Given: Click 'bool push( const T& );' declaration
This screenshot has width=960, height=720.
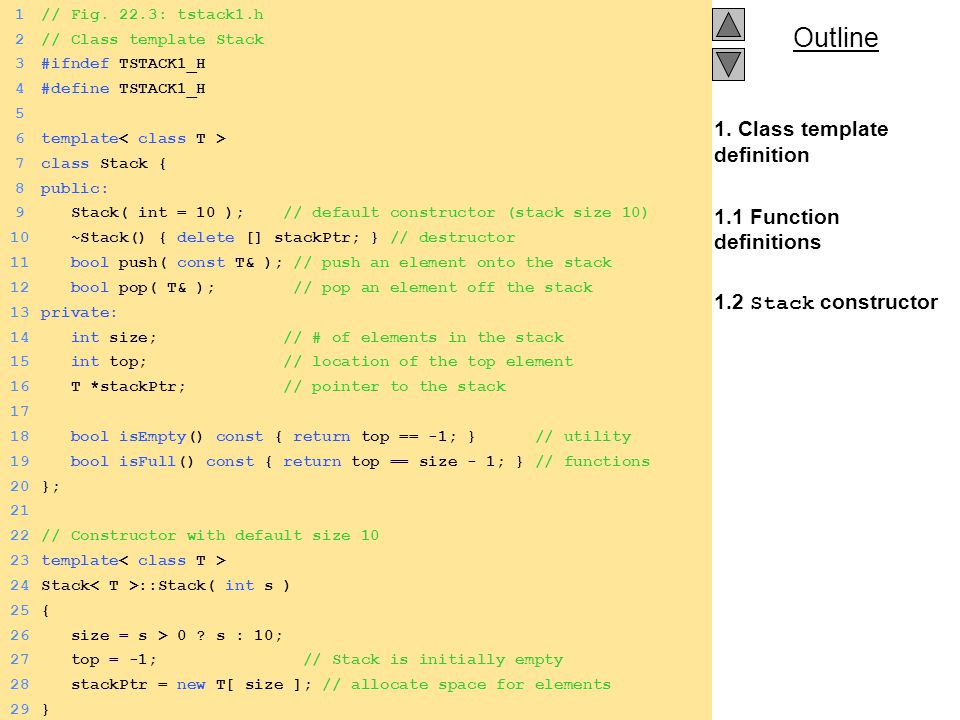Looking at the screenshot, I should coord(177,263).
